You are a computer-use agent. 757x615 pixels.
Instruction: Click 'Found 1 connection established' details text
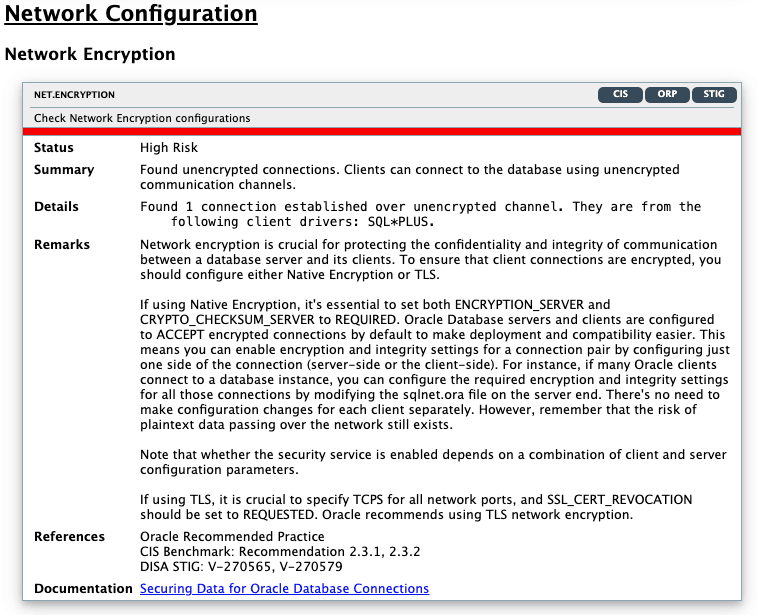tap(421, 214)
